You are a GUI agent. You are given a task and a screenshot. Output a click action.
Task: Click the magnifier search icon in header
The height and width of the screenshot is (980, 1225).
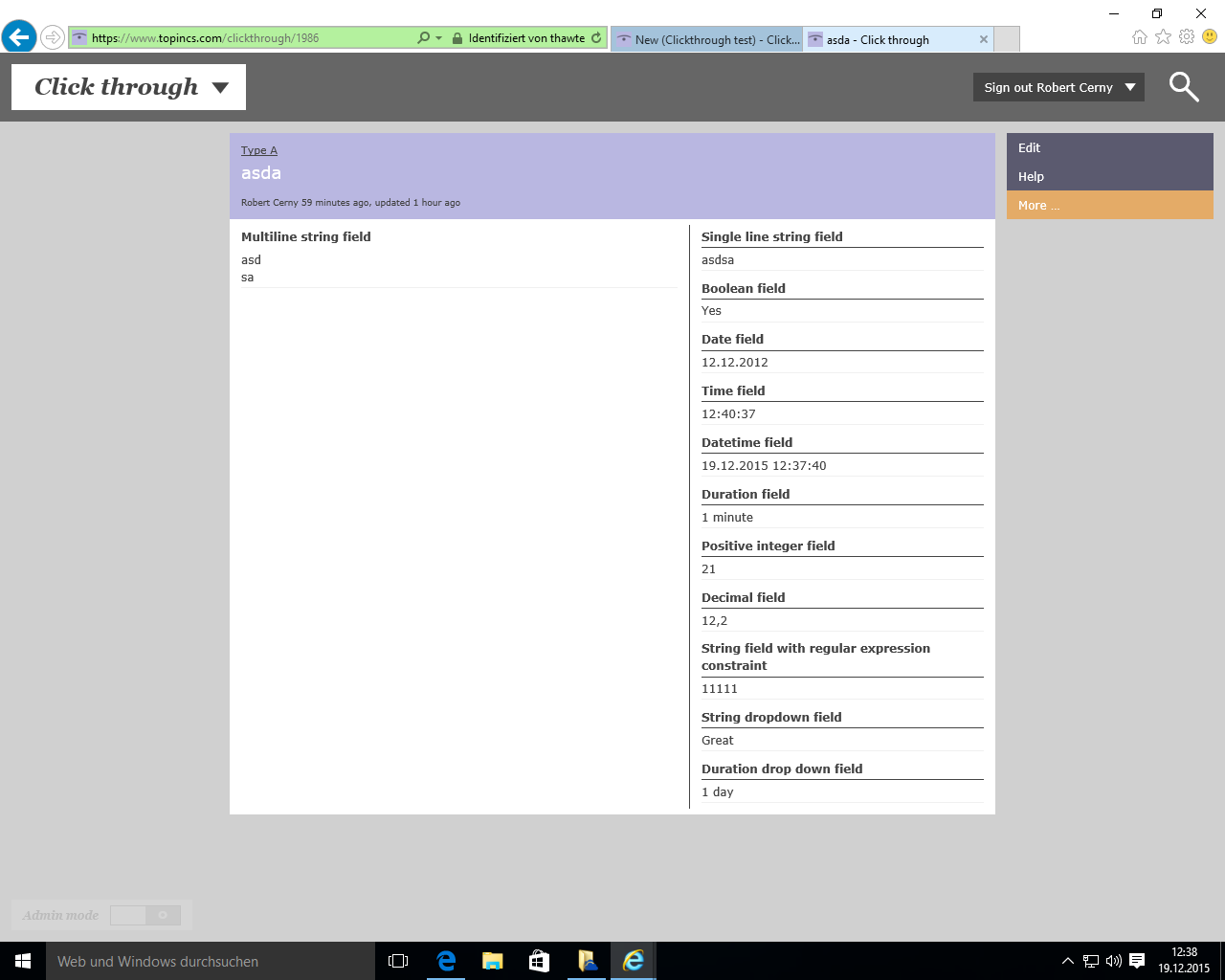[x=1184, y=87]
